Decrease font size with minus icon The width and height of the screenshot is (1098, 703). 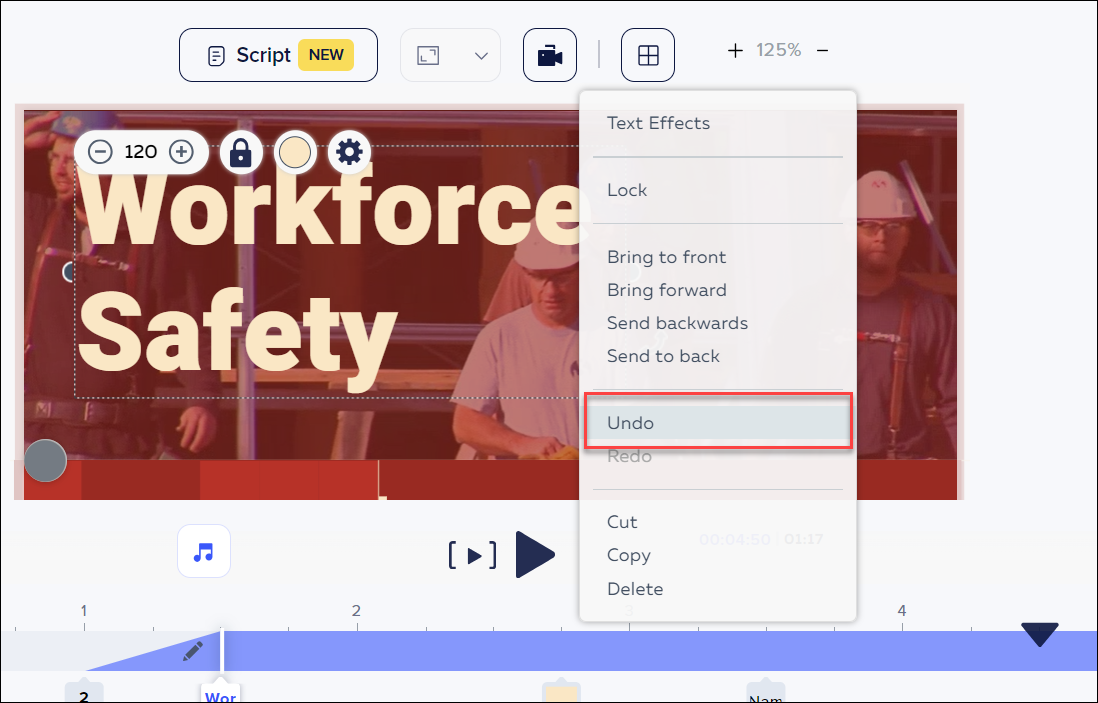100,152
